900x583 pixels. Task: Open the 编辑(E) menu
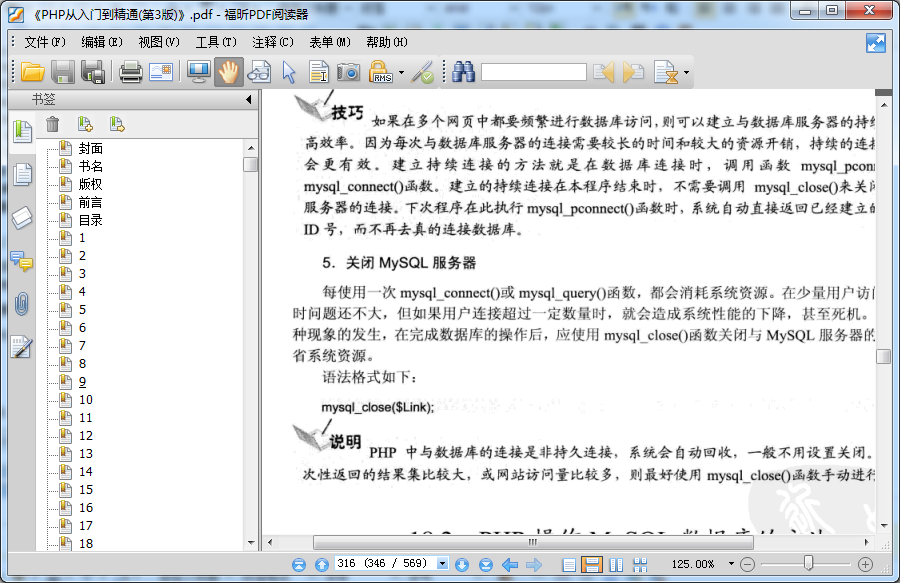pos(102,42)
